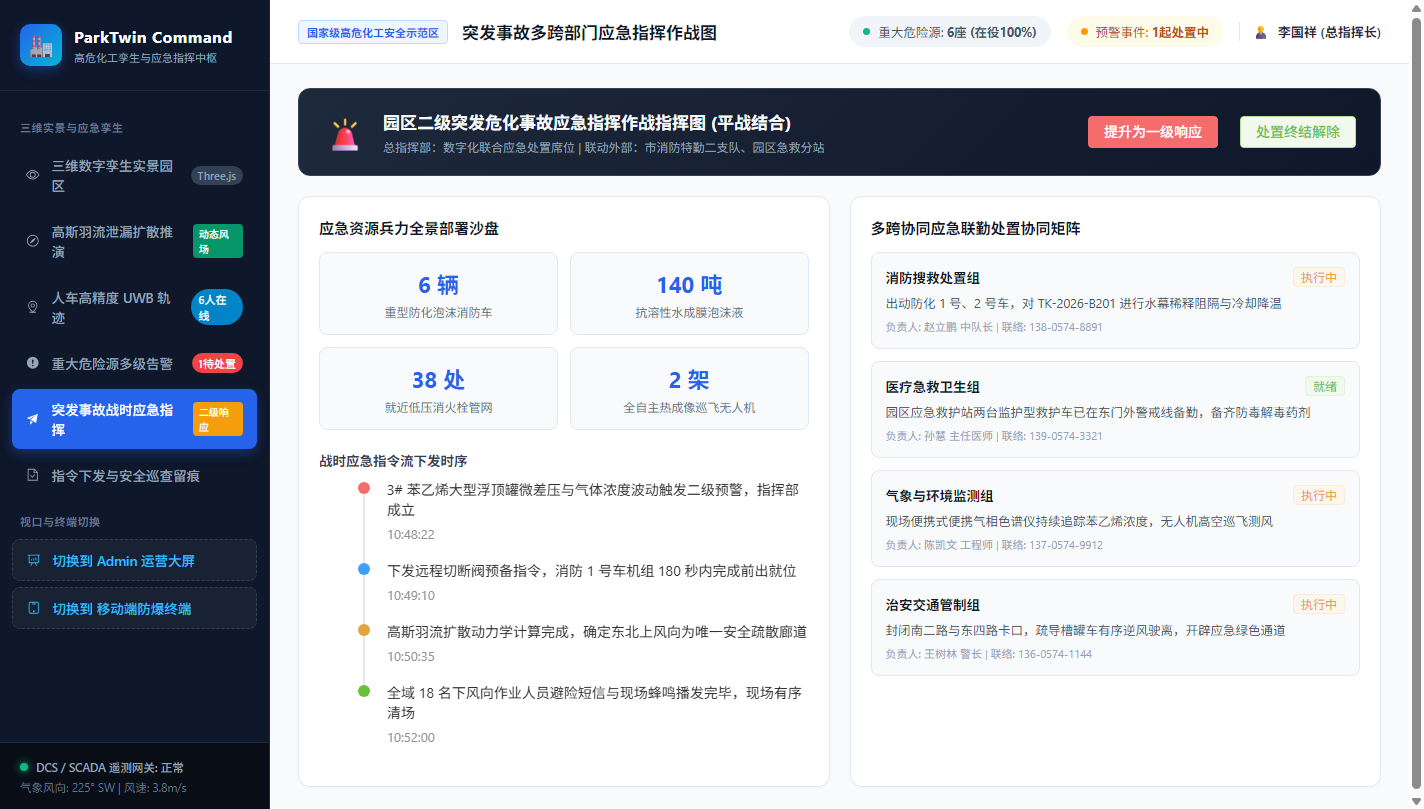Click the orange 二级响应 badge
The width and height of the screenshot is (1424, 809).
pyautogui.click(x=218, y=419)
